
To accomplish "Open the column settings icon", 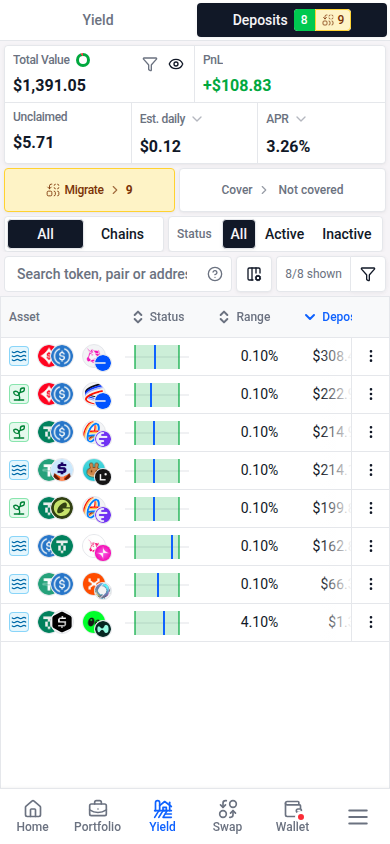I will click(254, 274).
